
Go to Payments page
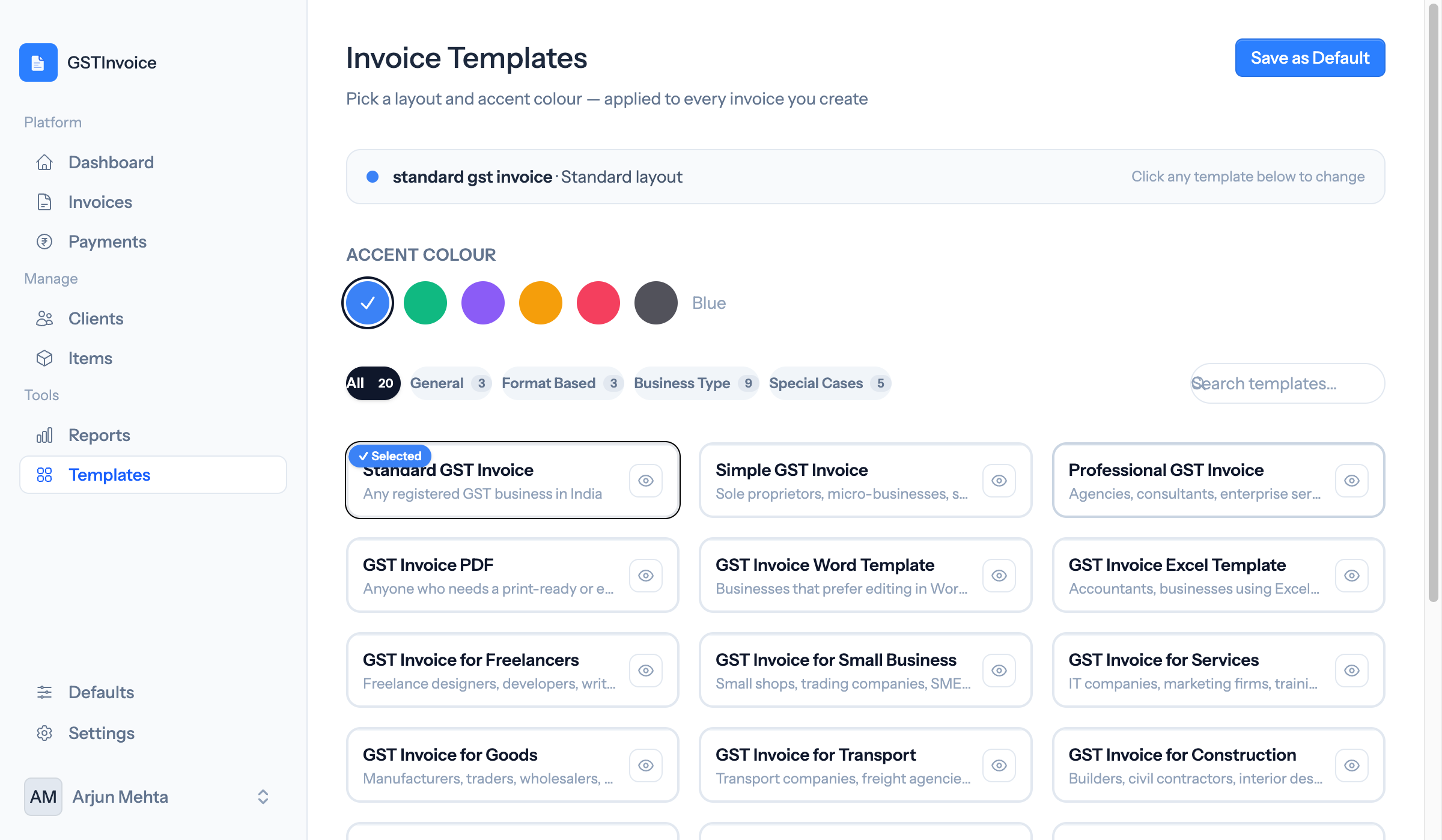(x=153, y=242)
